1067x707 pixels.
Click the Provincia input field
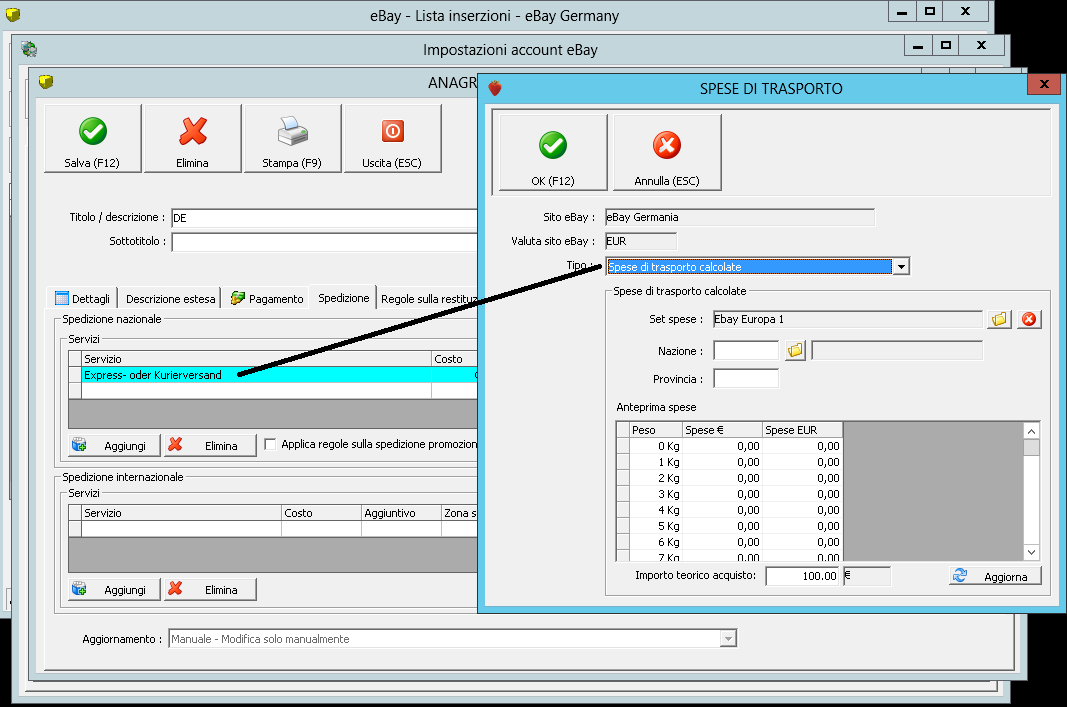[746, 379]
